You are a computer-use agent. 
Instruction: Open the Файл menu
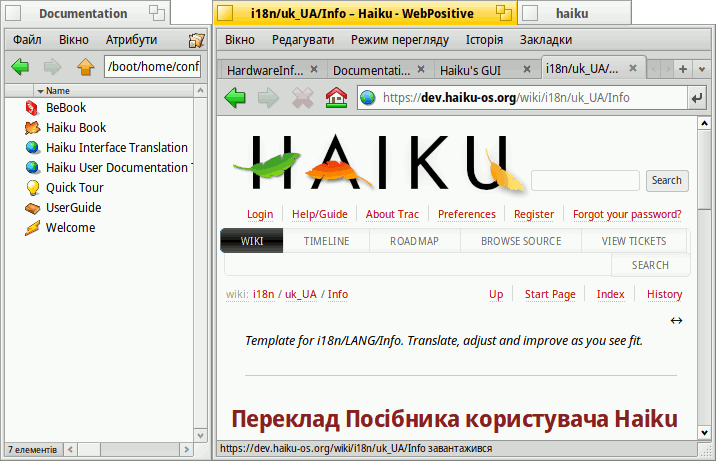pyautogui.click(x=27, y=40)
